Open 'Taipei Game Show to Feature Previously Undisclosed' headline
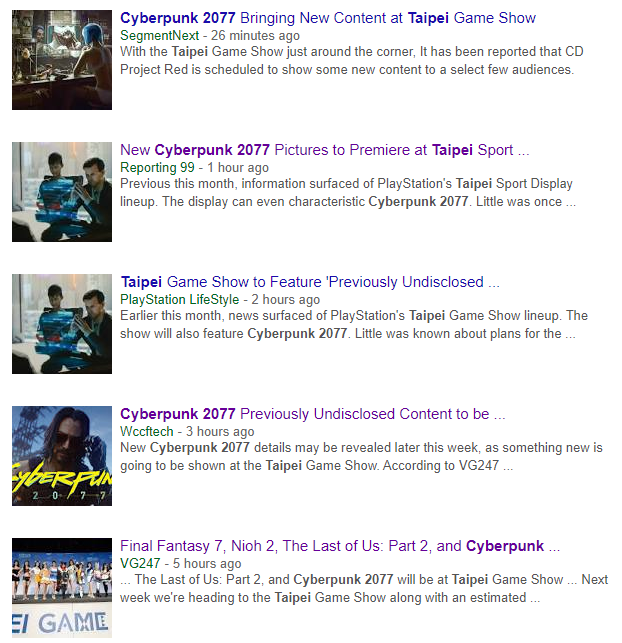The image size is (622, 643). pos(310,282)
